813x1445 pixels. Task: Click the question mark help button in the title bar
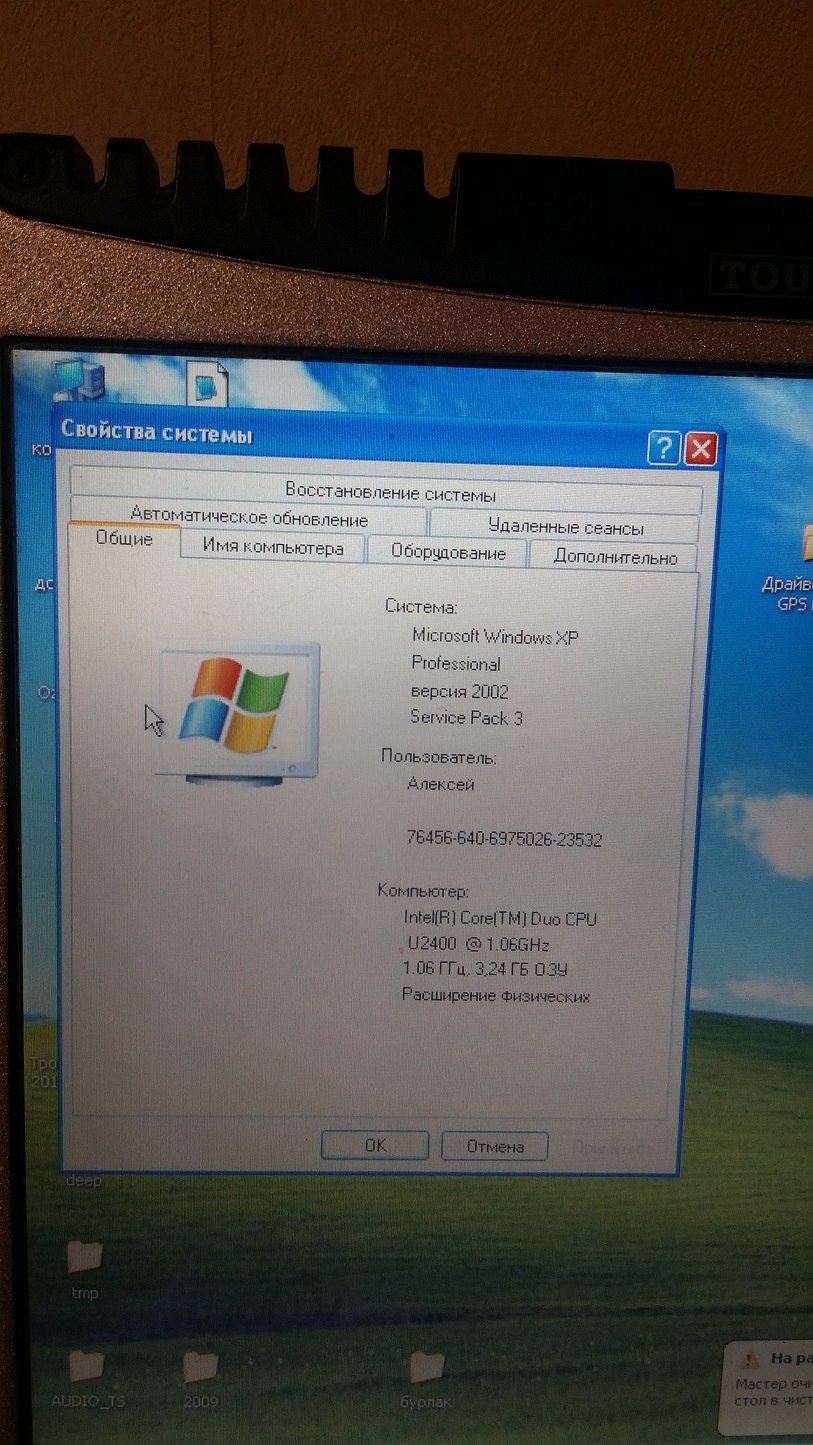pos(663,448)
